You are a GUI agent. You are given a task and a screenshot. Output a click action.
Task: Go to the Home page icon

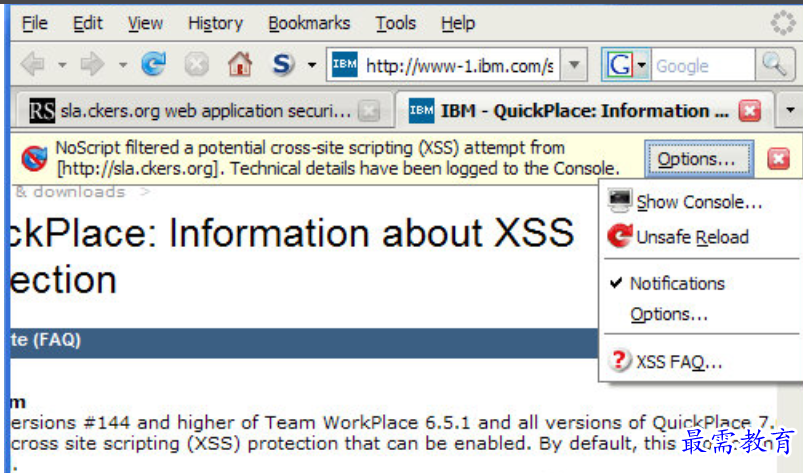(x=240, y=64)
